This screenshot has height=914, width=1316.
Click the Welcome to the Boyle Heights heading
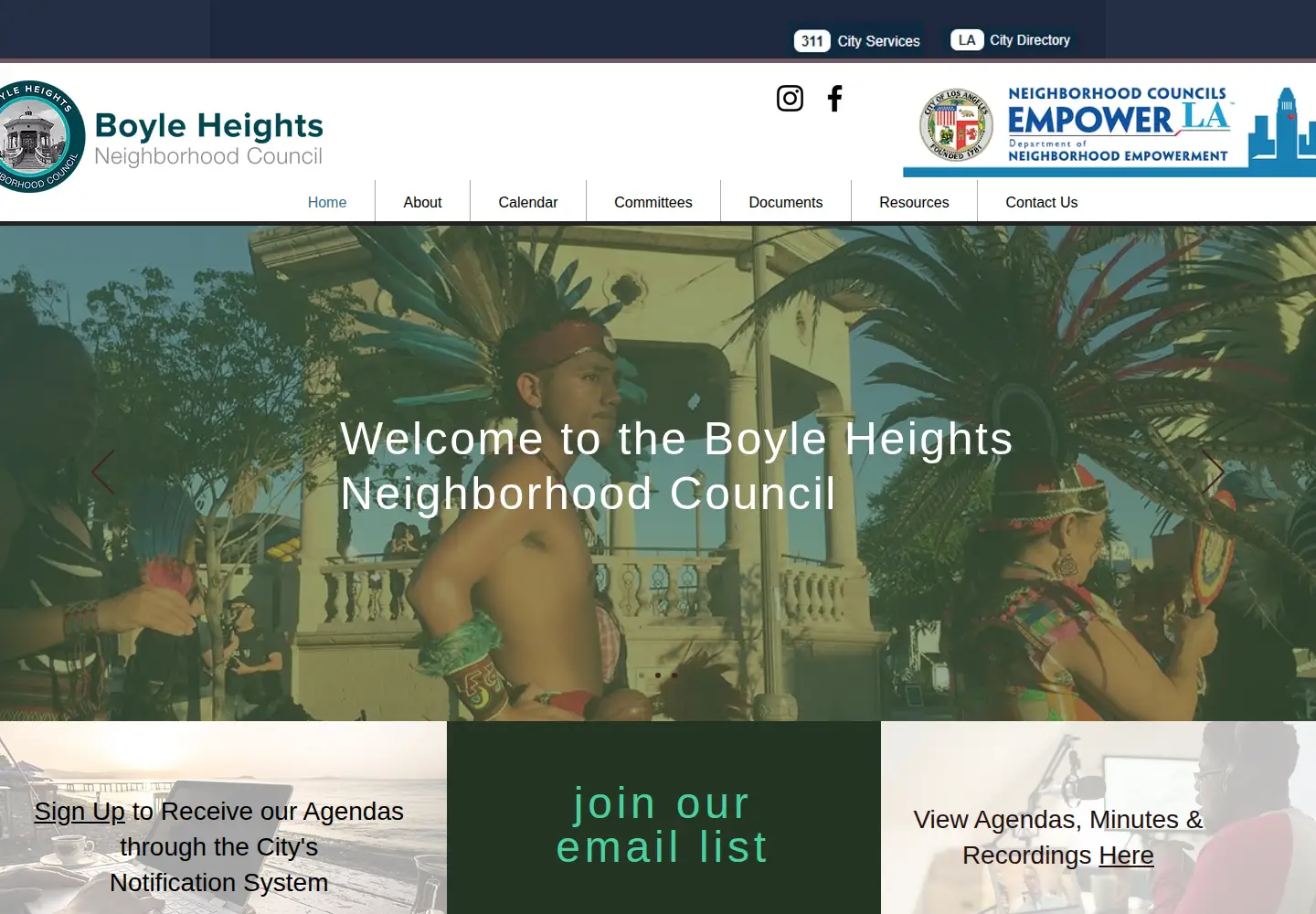pos(676,466)
